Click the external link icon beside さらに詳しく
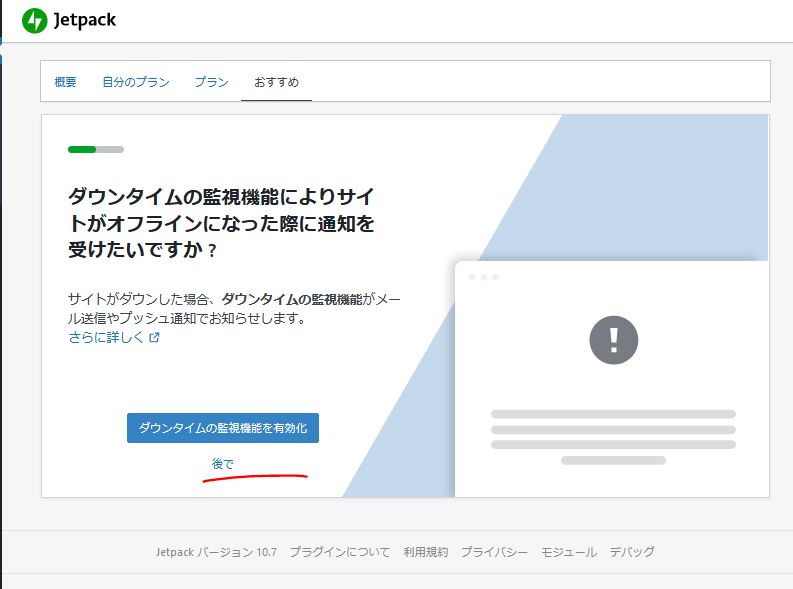793x589 pixels. (x=154, y=338)
